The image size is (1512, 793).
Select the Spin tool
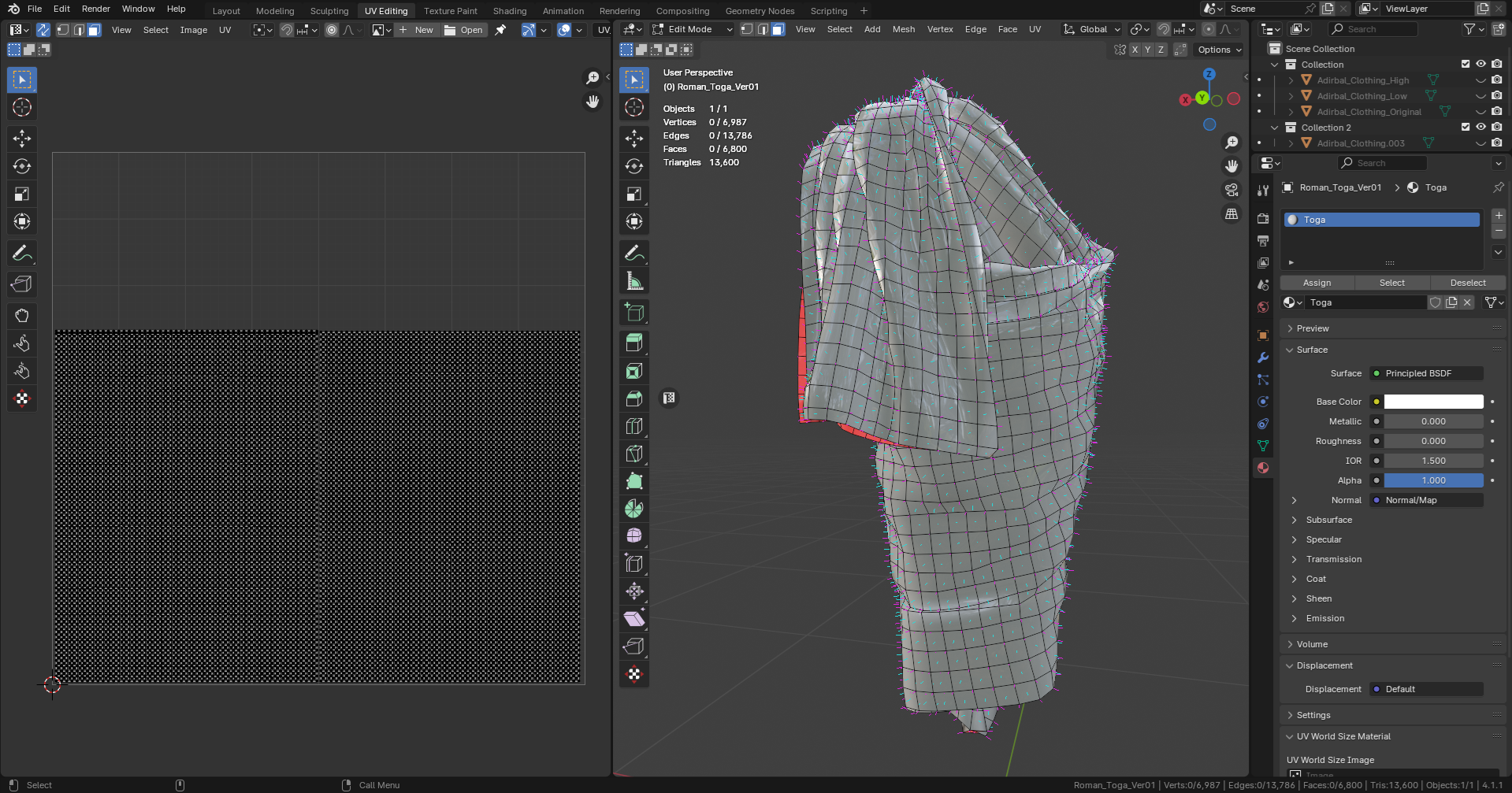pos(634,509)
